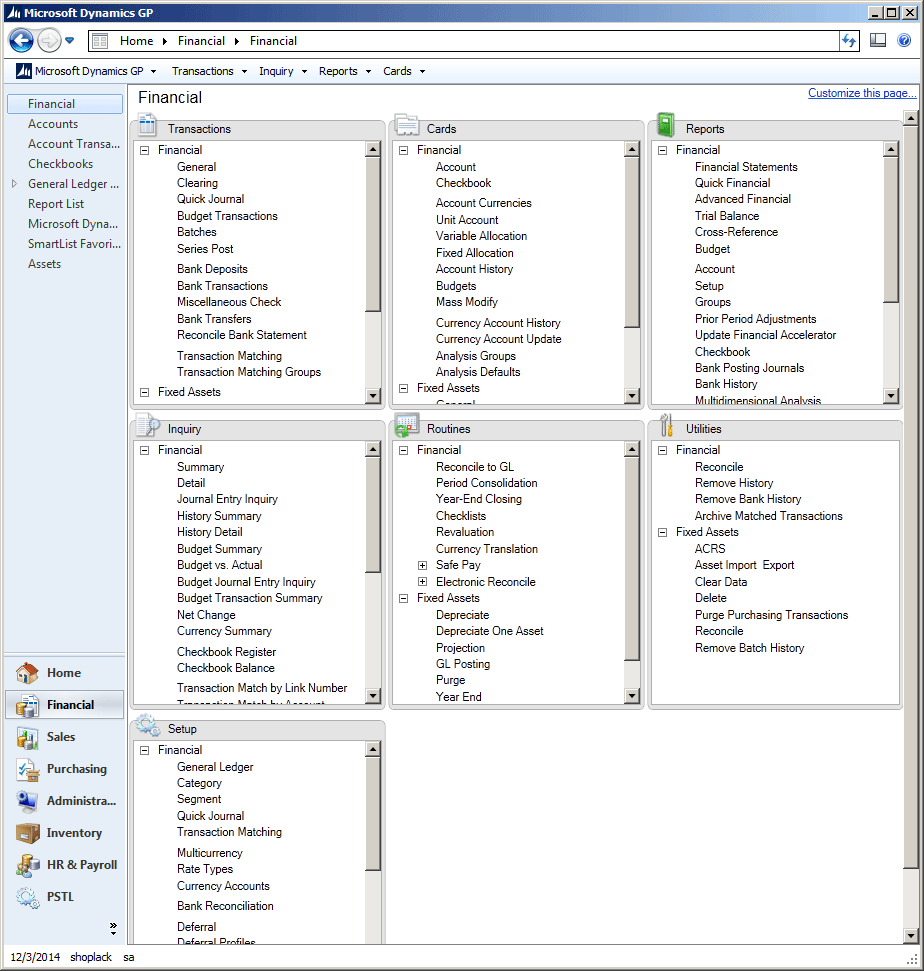Open Trial Balance report
This screenshot has width=924, height=971.
pyautogui.click(x=726, y=216)
